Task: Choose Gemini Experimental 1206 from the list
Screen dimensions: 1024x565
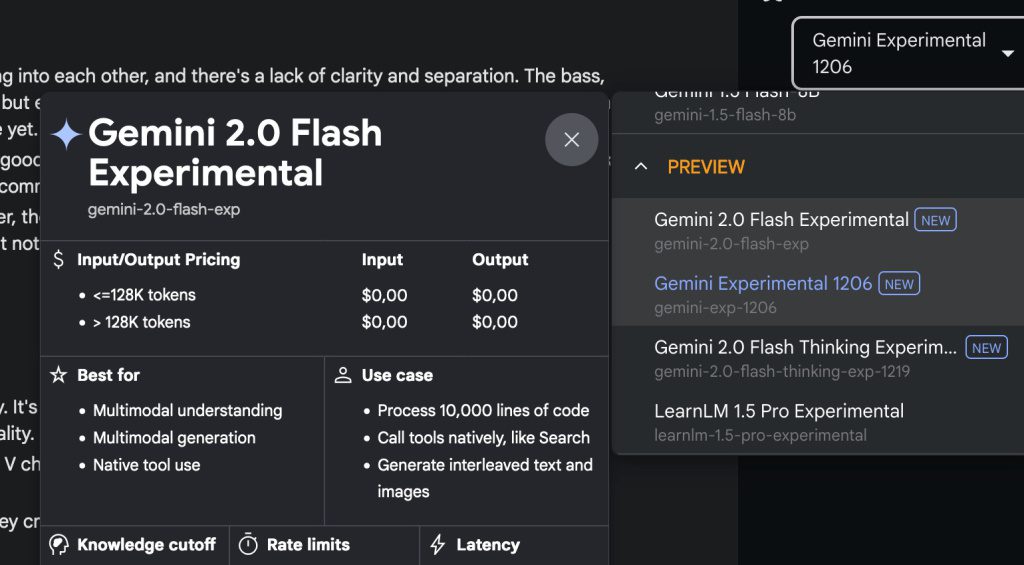Action: tap(763, 294)
